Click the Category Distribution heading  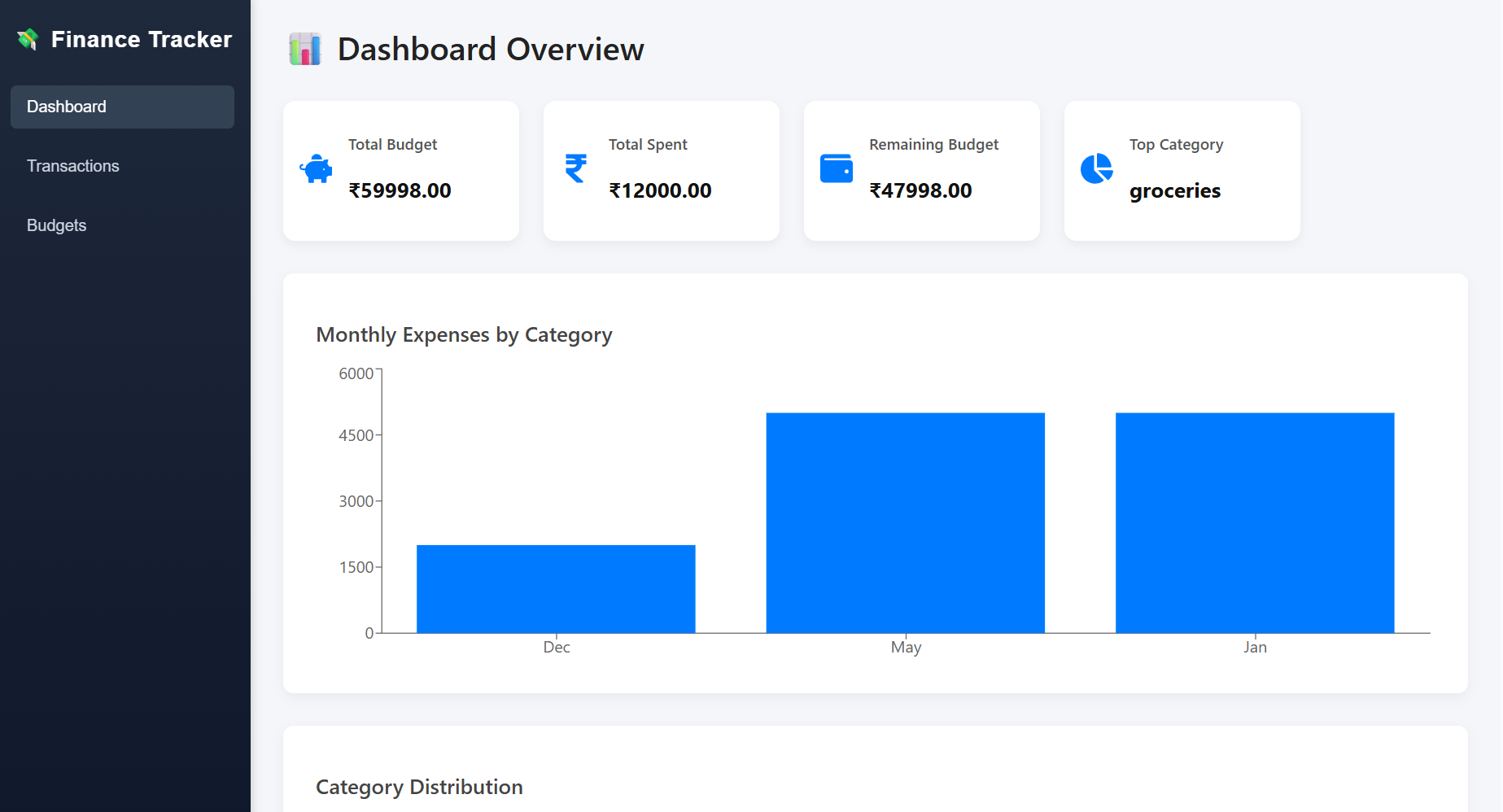pyautogui.click(x=419, y=787)
